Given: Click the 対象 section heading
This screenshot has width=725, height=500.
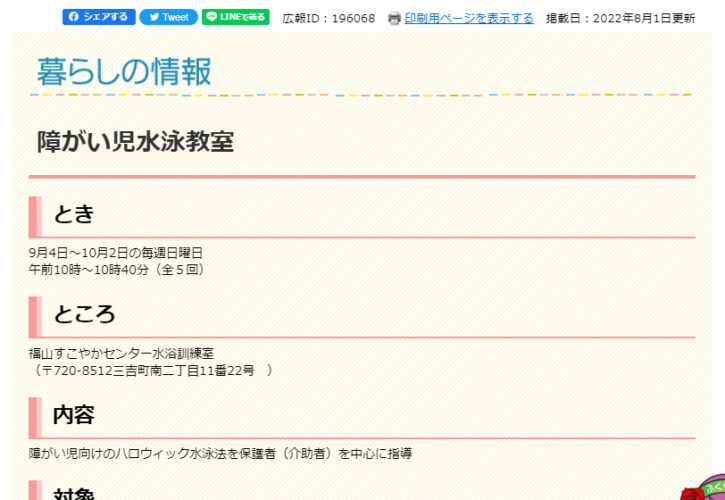Looking at the screenshot, I should point(74,493).
